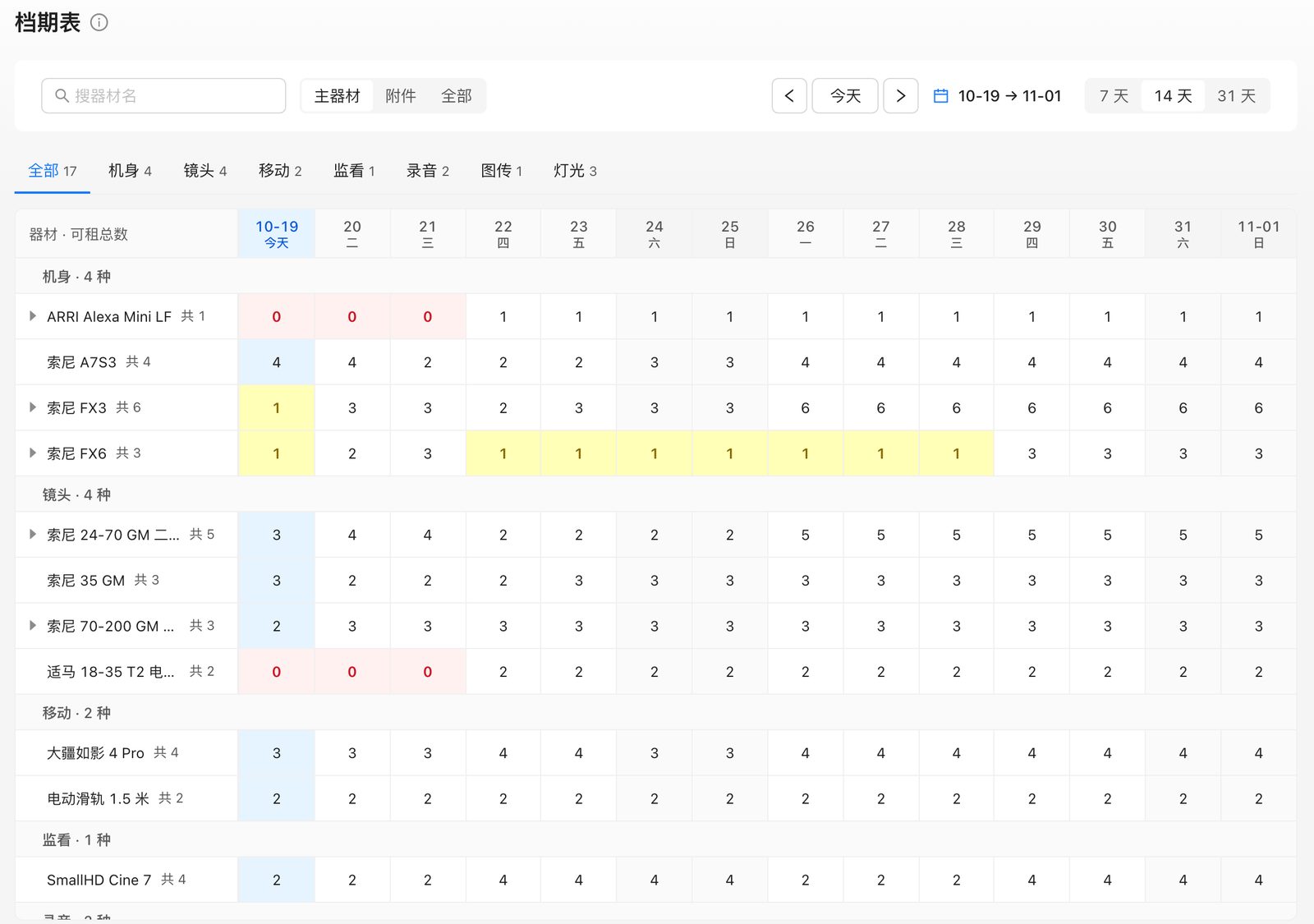1314x924 pixels.
Task: Select the 附件 filter segment
Action: pos(401,96)
